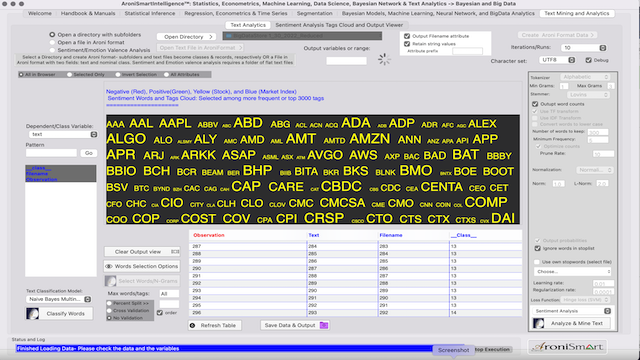Select Percent Split validation
The width and height of the screenshot is (640, 360).
click(x=109, y=303)
